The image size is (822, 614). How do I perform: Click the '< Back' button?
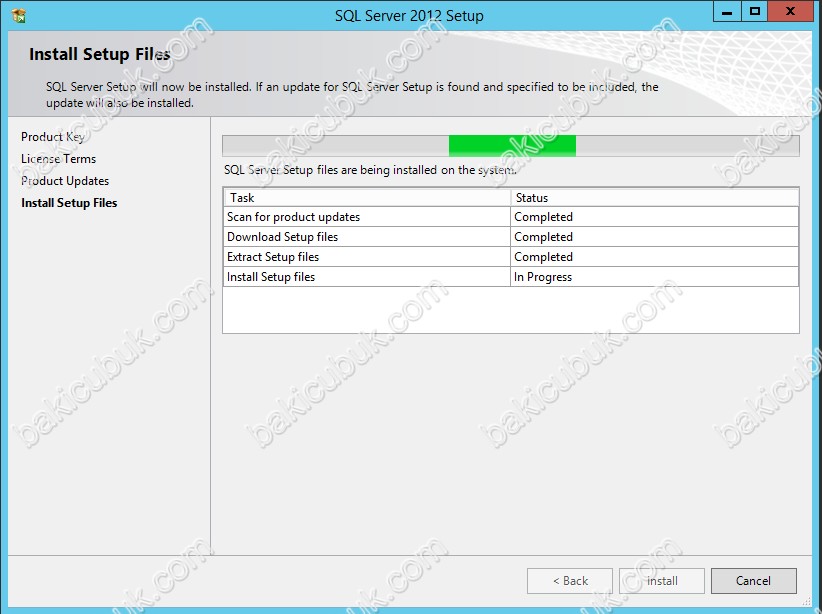(570, 581)
